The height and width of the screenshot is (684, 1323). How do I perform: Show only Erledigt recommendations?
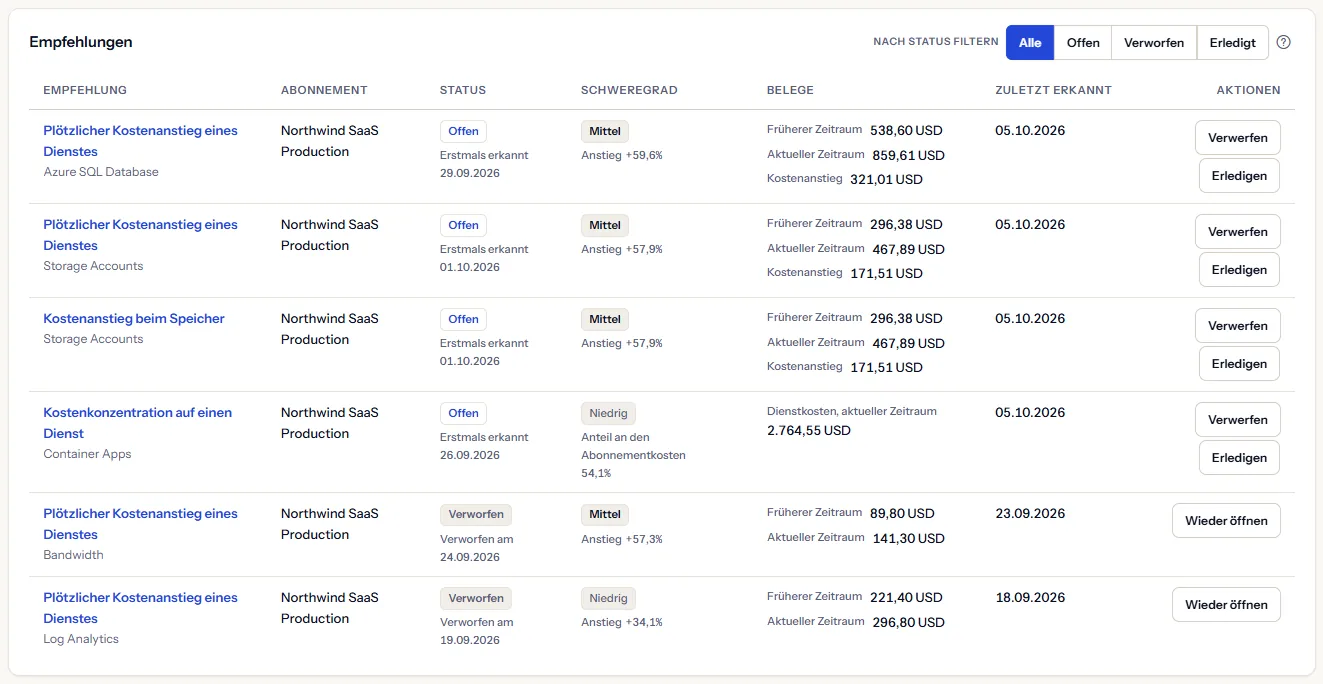click(1233, 43)
